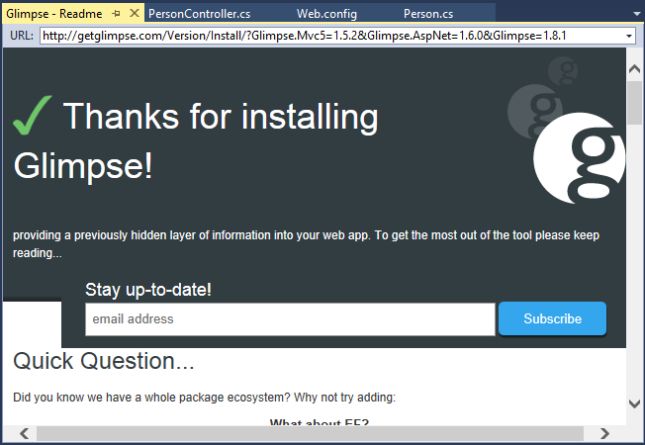Switch to the Person.cs tab
The width and height of the screenshot is (645, 445).
tap(428, 14)
